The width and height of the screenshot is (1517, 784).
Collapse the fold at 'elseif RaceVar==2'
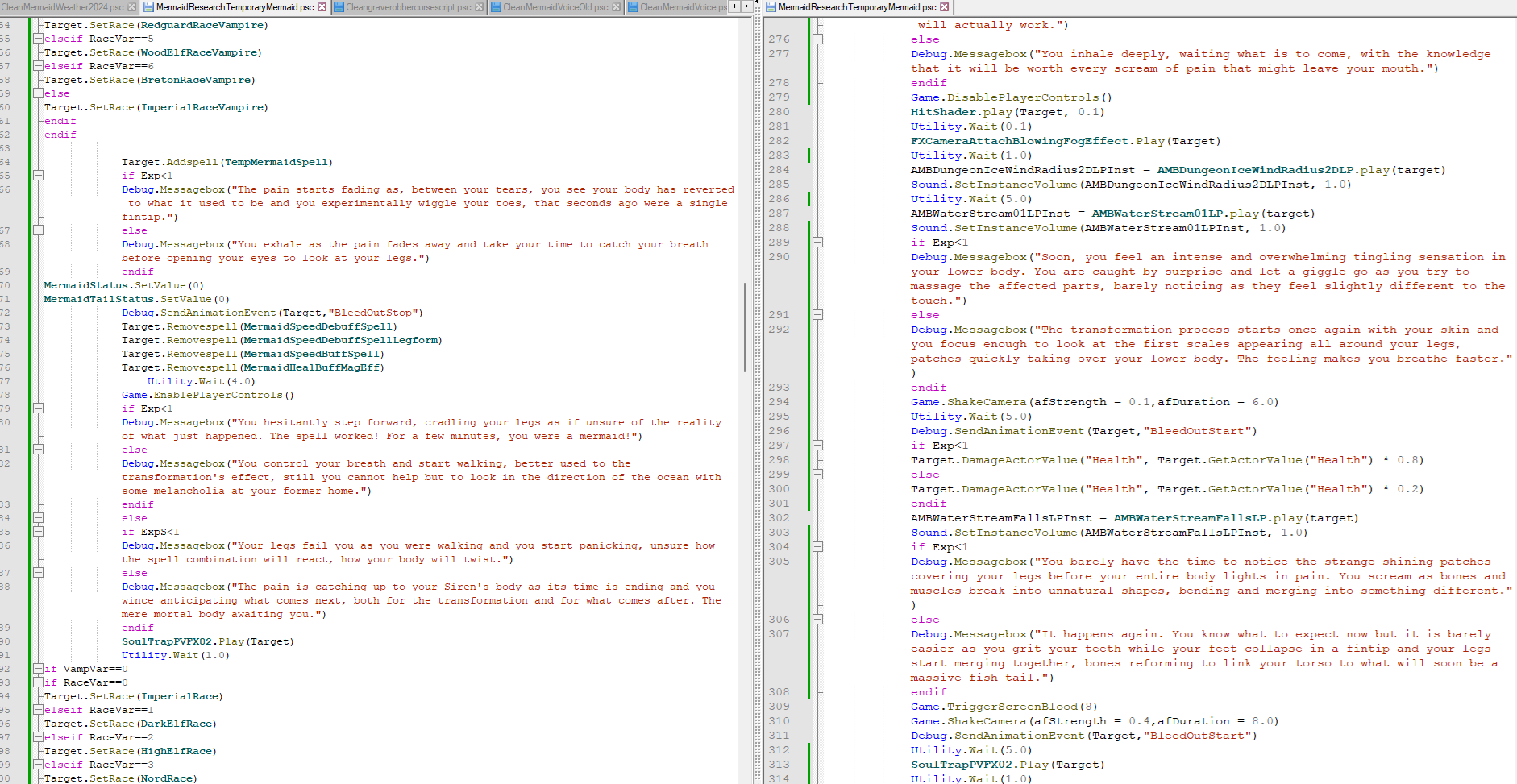(x=38, y=737)
